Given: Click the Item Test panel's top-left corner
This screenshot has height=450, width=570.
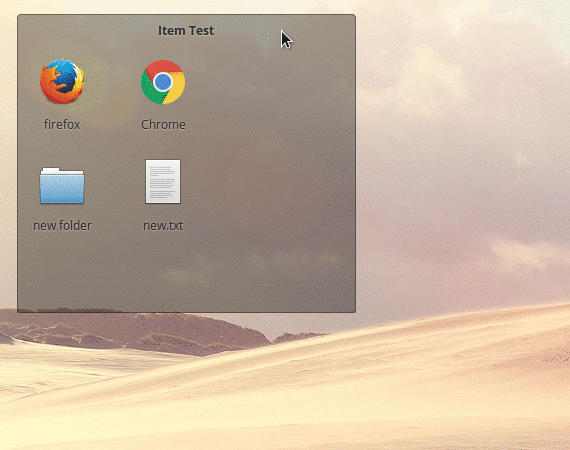Looking at the screenshot, I should (19, 16).
